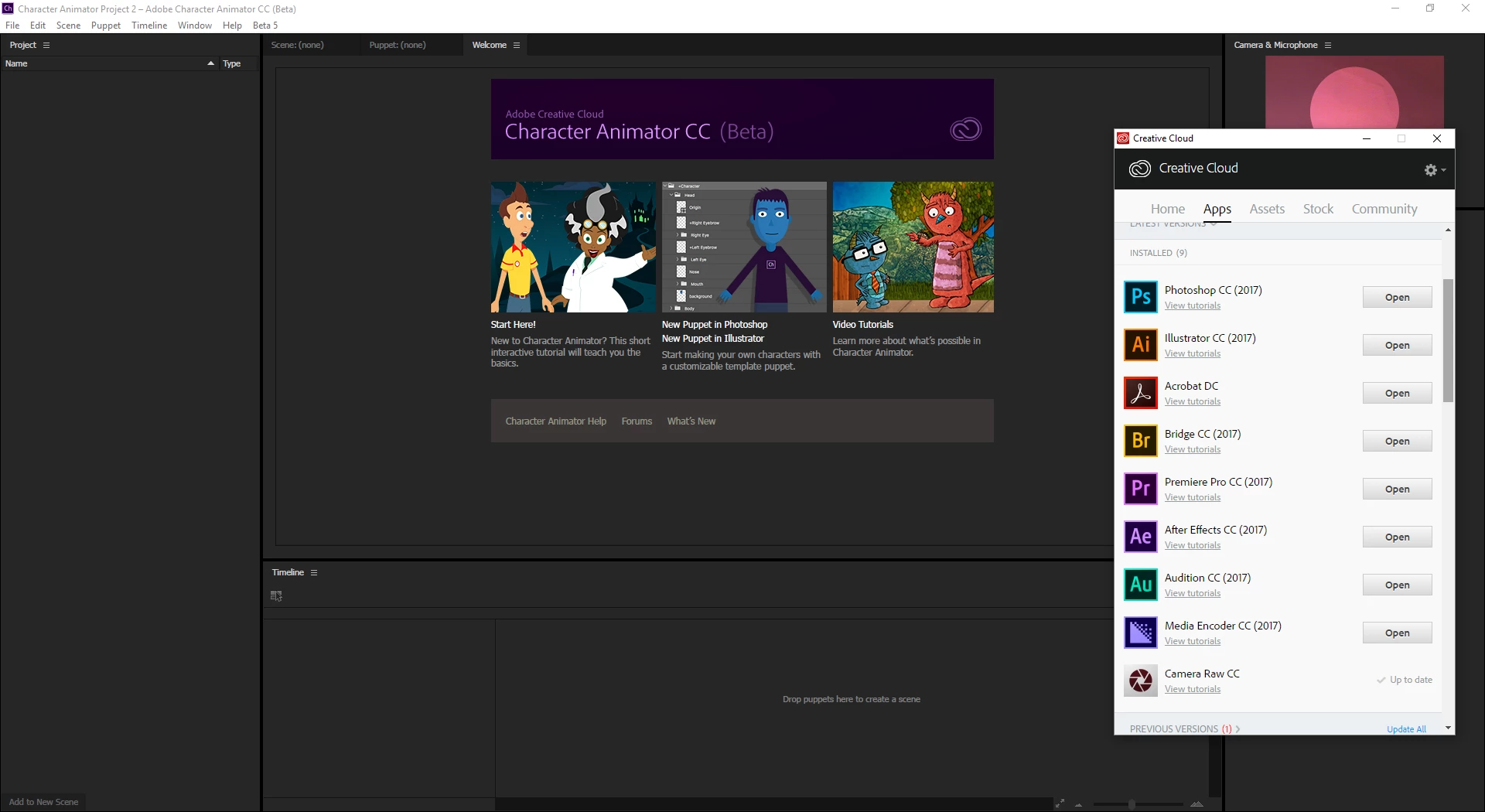Open Photoshop CC with its Open button
The height and width of the screenshot is (812, 1485).
(1397, 297)
